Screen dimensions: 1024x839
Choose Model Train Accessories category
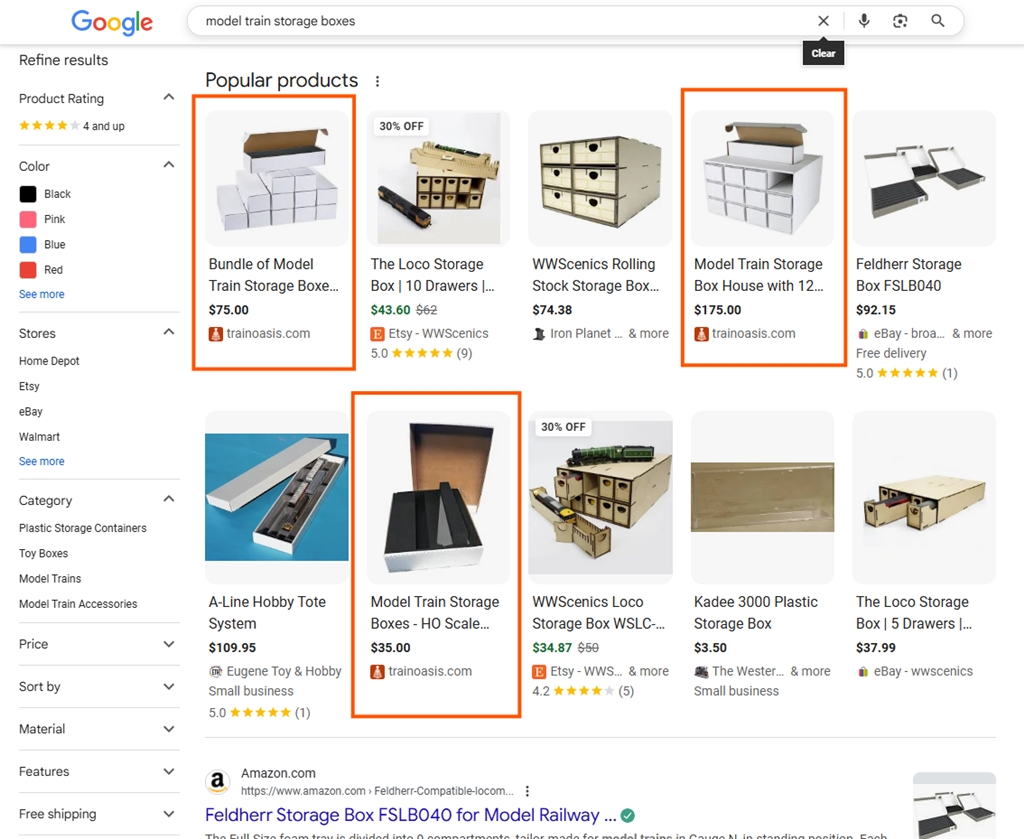(x=78, y=604)
